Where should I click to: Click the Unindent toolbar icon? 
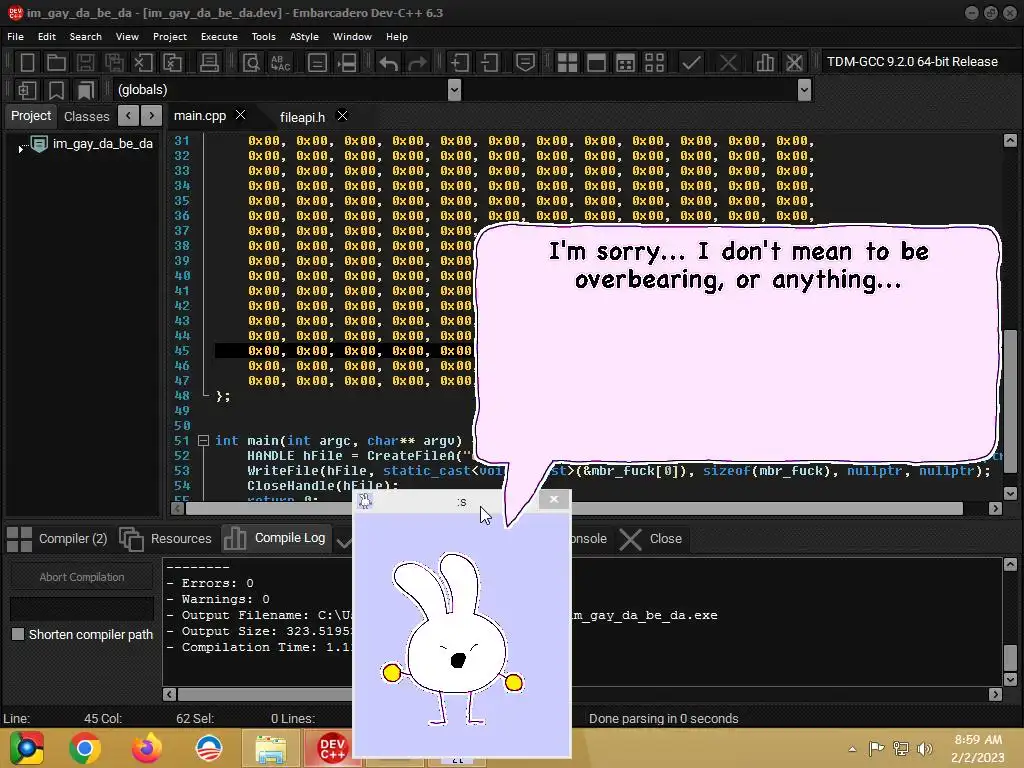pos(489,63)
